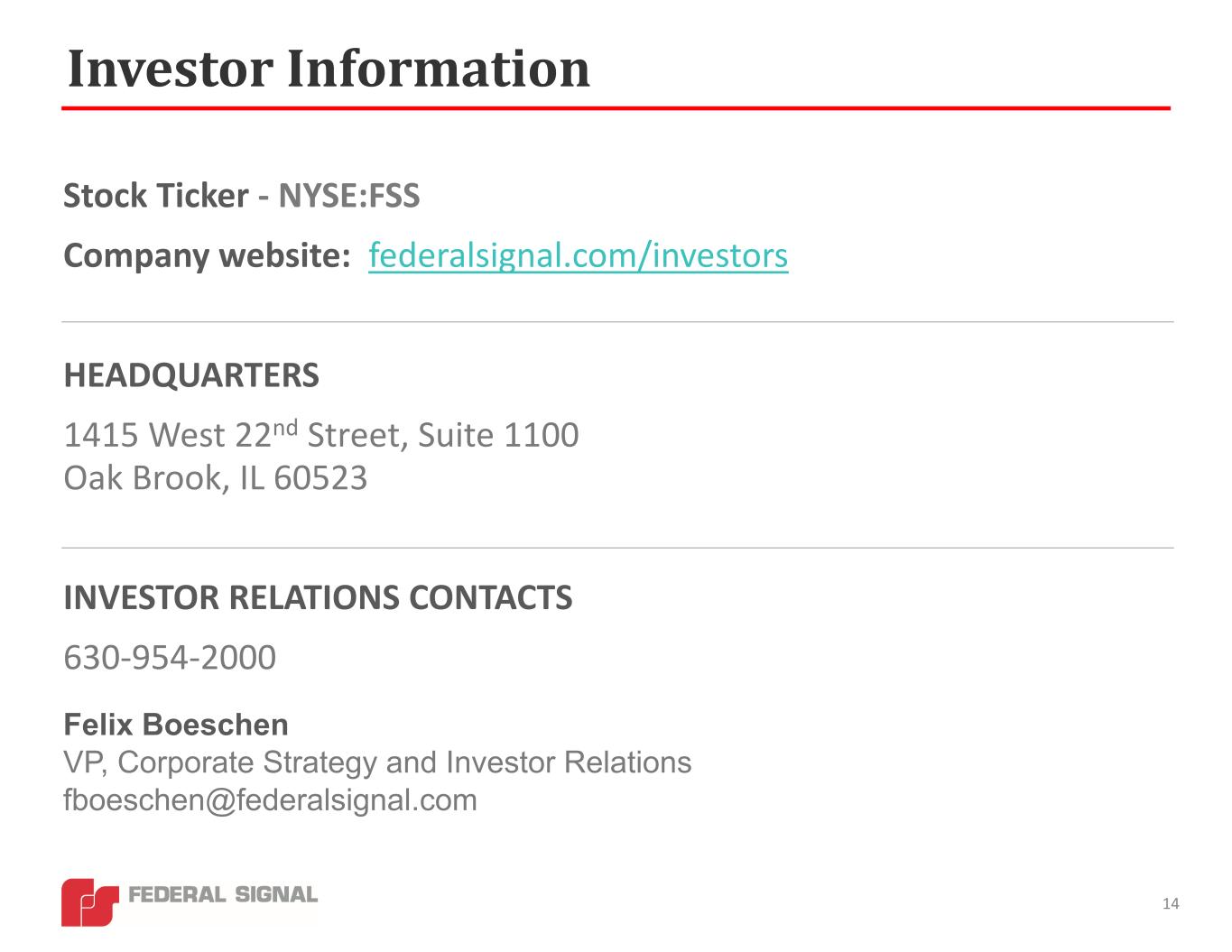This screenshot has height=952, width=1232.
Task: Click the Company website label
Action: [x=207, y=255]
